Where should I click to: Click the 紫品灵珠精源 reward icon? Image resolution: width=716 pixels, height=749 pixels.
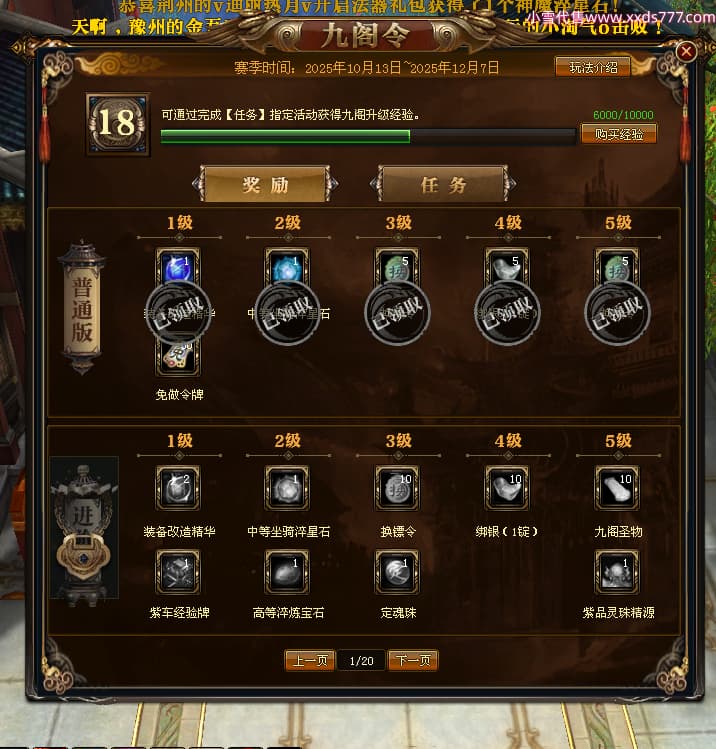click(x=617, y=572)
